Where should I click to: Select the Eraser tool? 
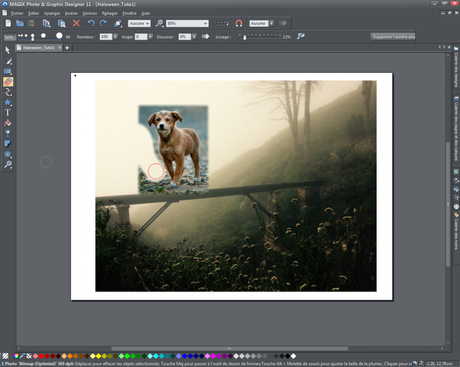[8, 82]
